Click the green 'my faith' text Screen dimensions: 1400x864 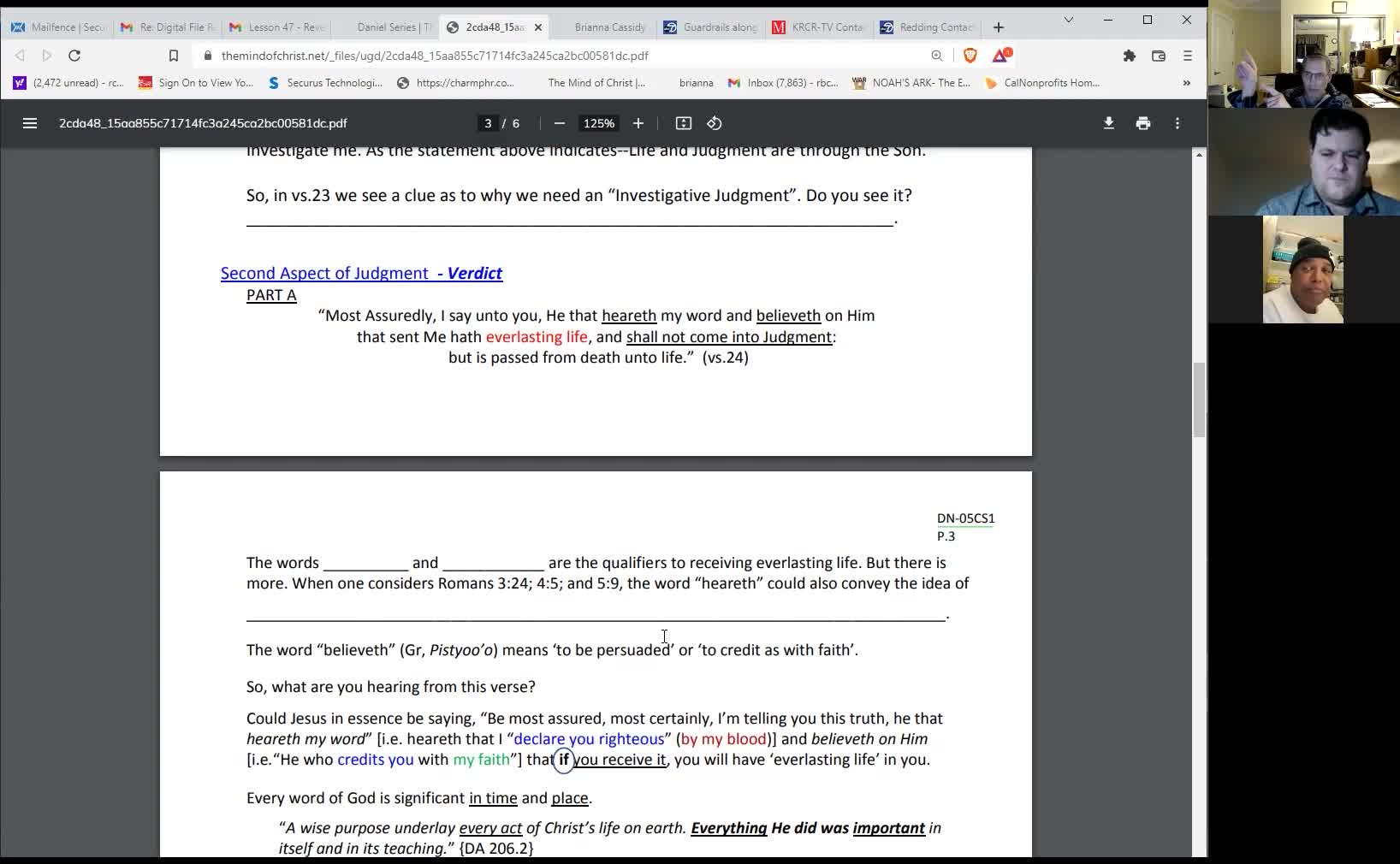tap(481, 760)
